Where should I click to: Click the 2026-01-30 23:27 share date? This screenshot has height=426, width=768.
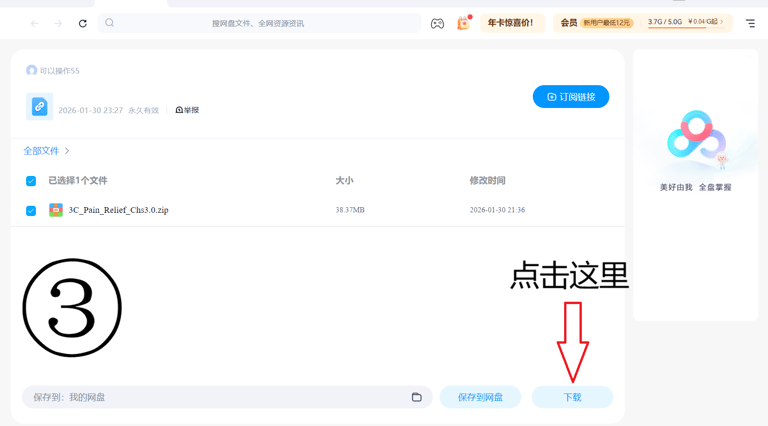pyautogui.click(x=91, y=111)
